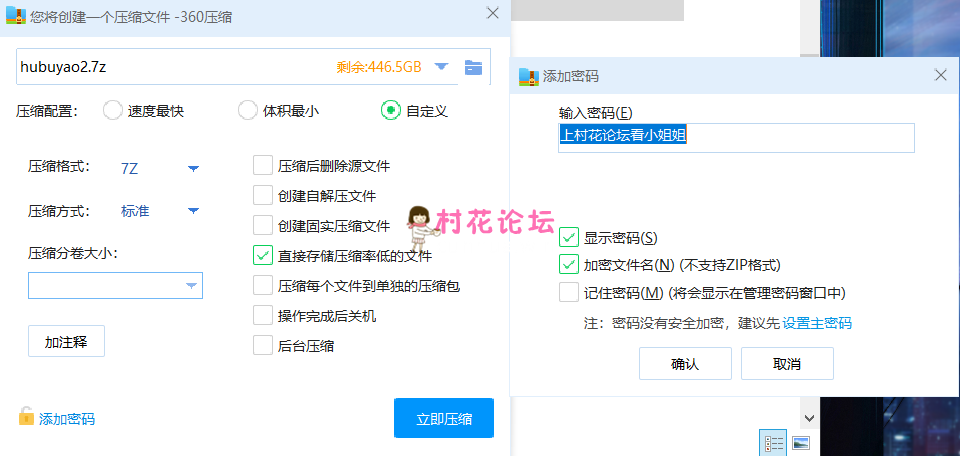Click the 360压缩 icon in 添加密码 dialog title
The width and height of the screenshot is (960, 456).
click(x=528, y=76)
